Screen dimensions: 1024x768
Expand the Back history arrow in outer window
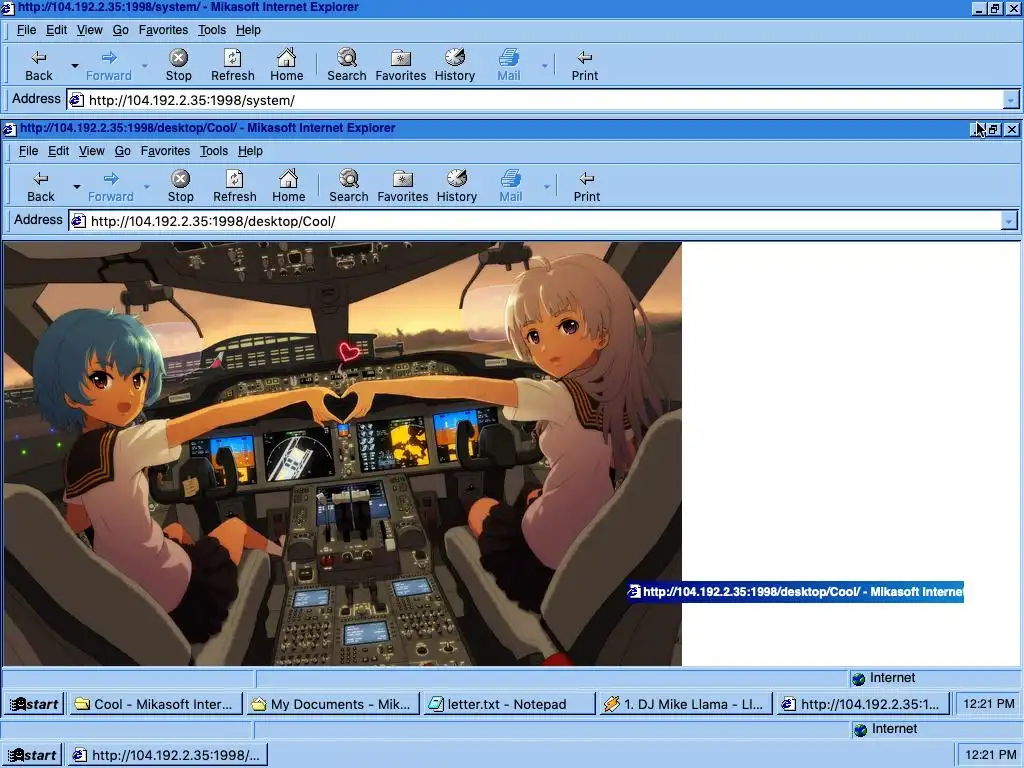[x=74, y=66]
